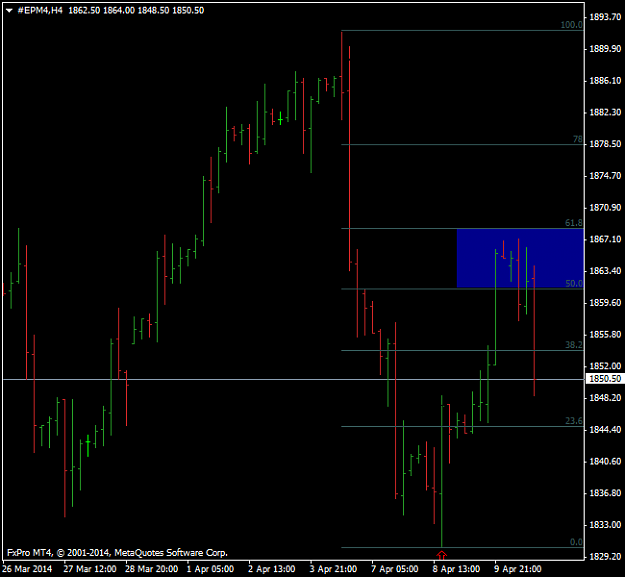Click price scale value 1836.80
The height and width of the screenshot is (577, 625).
605,493
